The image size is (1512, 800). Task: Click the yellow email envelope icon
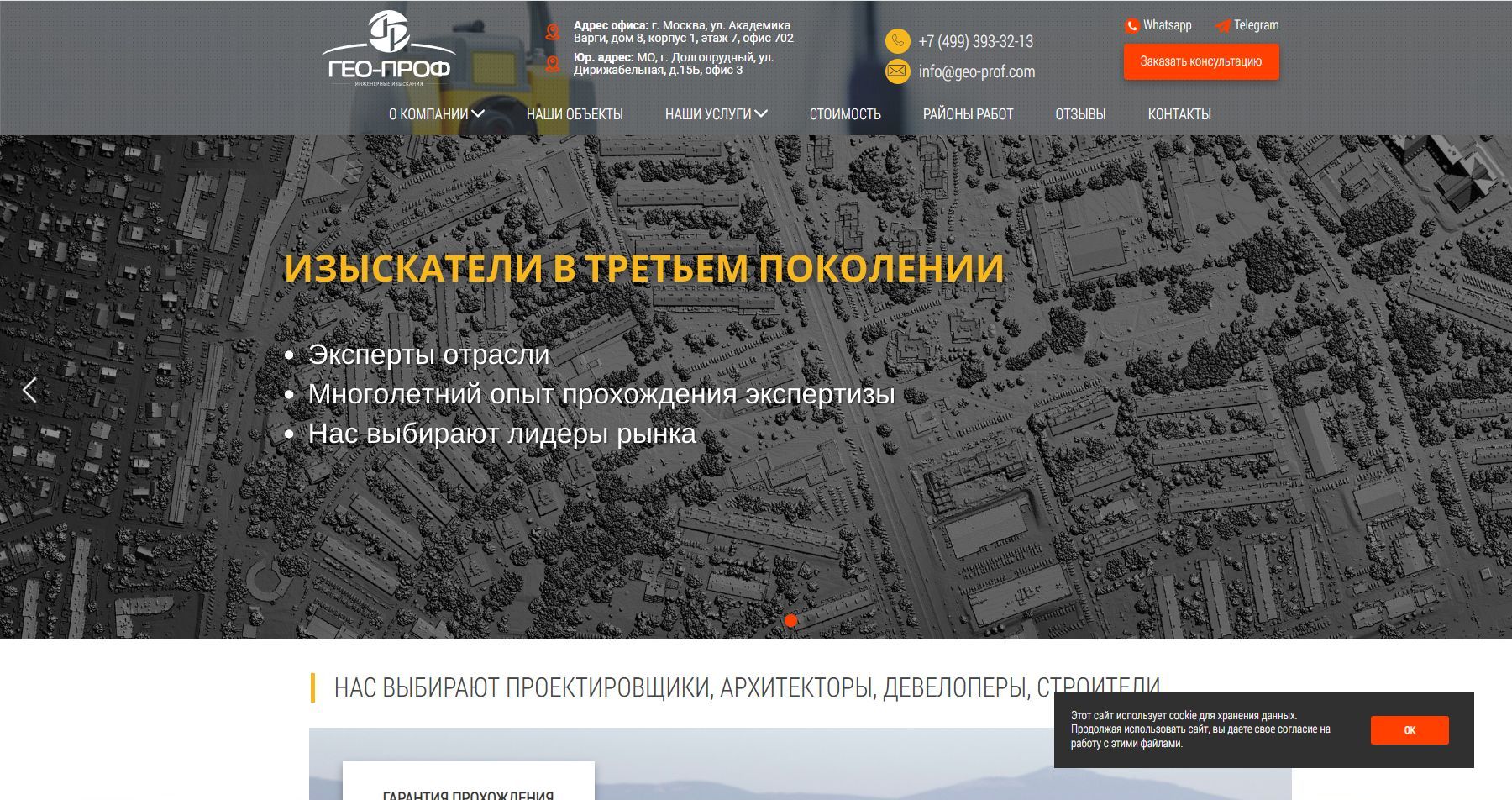(x=897, y=71)
